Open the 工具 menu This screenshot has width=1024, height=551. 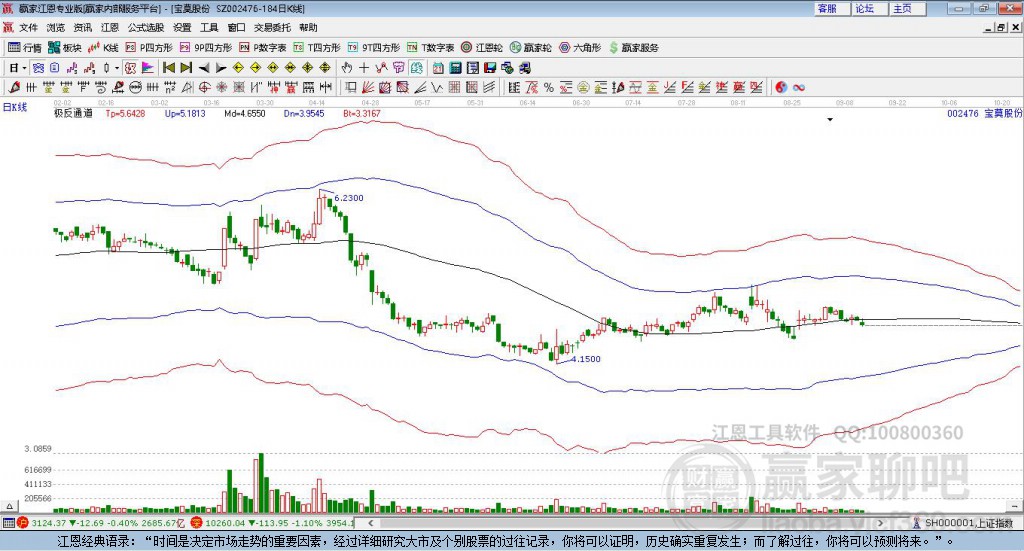click(209, 27)
